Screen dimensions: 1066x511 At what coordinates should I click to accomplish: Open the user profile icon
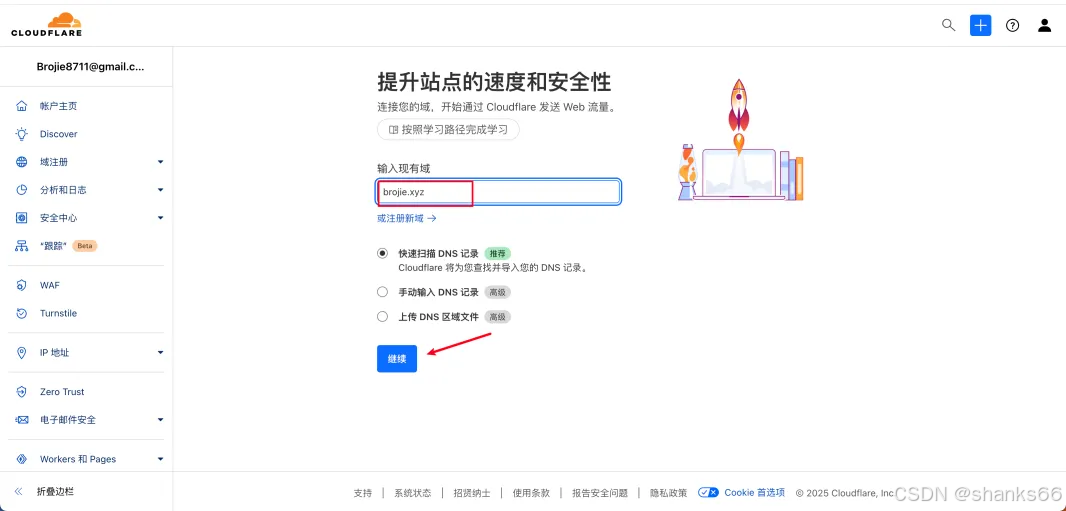point(1044,26)
